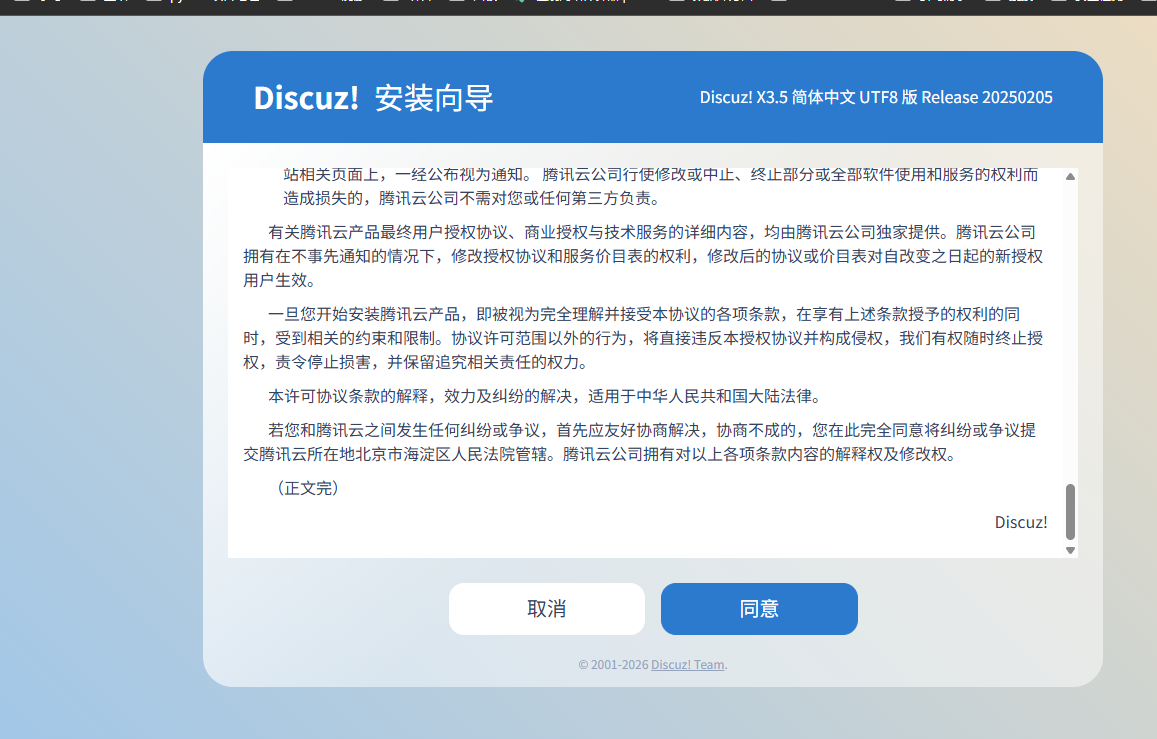Click the paragraph starting "一旦您开始安装腾讯云产品"
The height and width of the screenshot is (739, 1157).
pyautogui.click(x=643, y=338)
